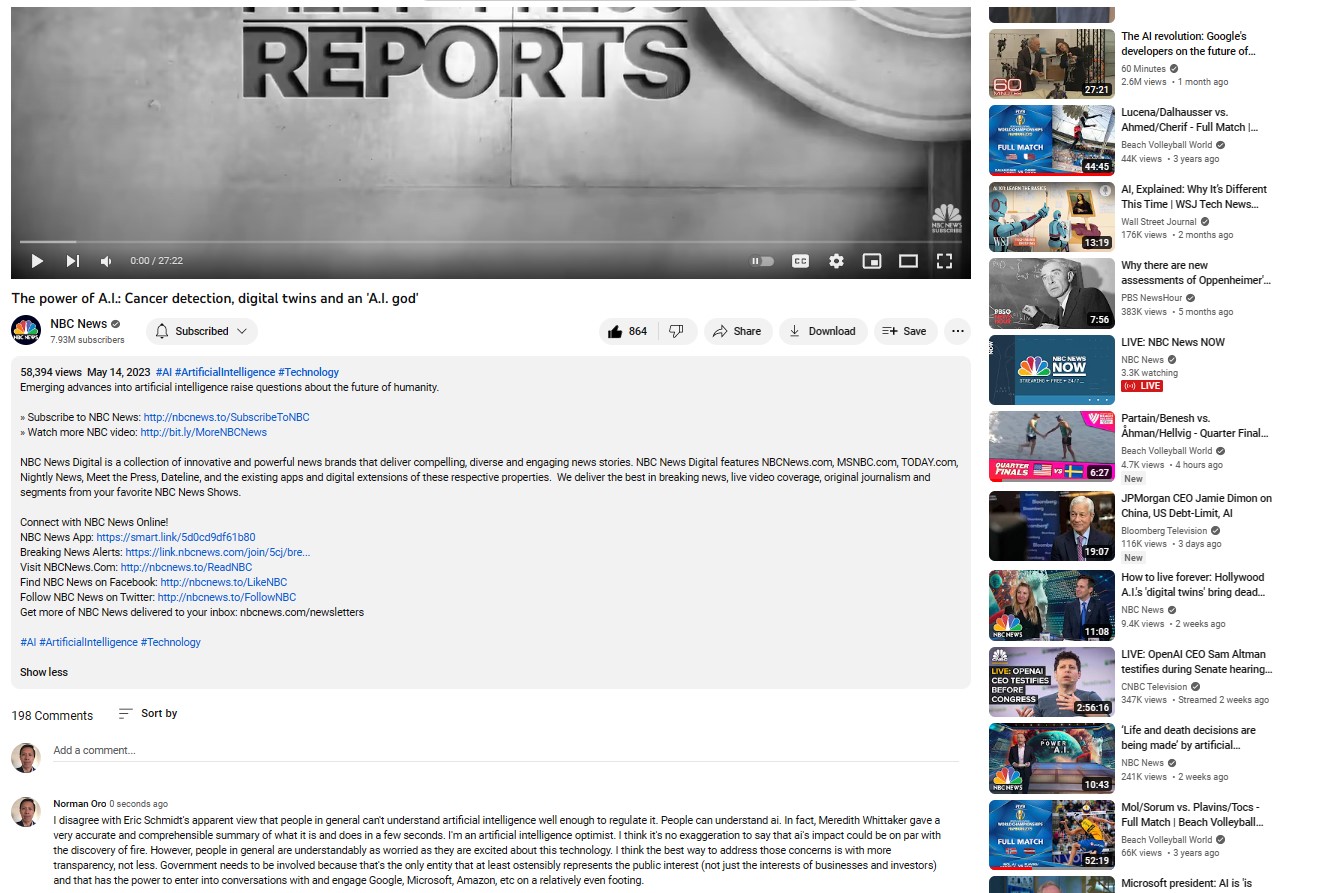Open the smart.link NBC News App link
The image size is (1339, 893).
point(176,537)
